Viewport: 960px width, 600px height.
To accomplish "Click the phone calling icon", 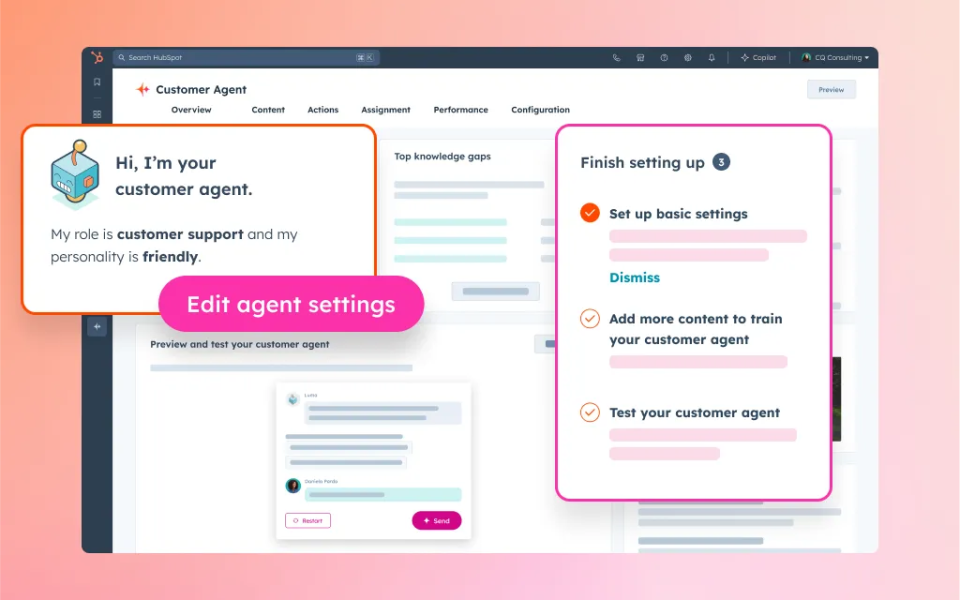I will click(617, 58).
